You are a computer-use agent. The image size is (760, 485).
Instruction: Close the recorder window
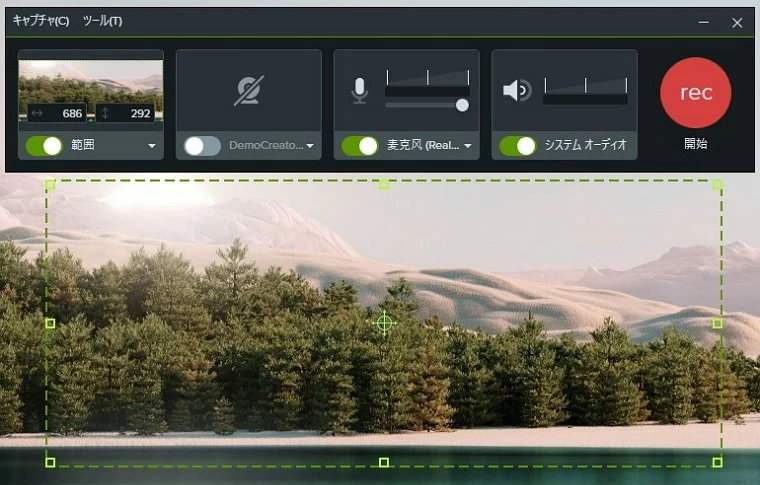click(x=737, y=22)
